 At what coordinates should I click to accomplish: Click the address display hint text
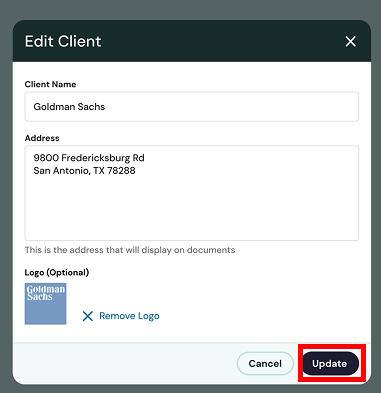[130, 250]
